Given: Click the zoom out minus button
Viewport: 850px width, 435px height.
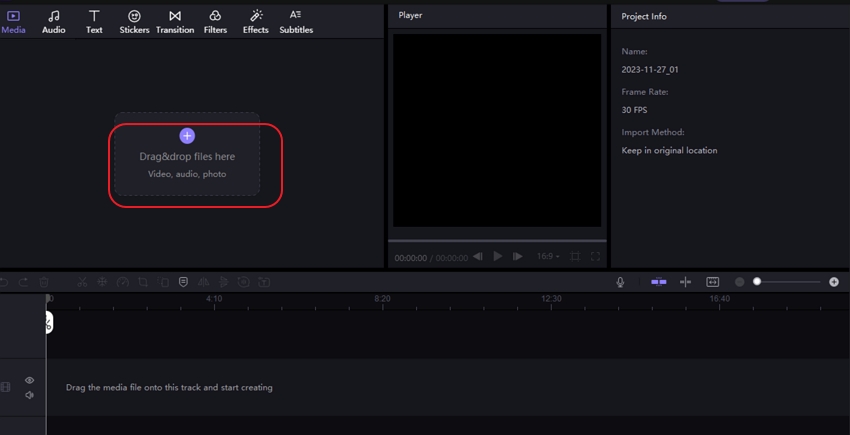Looking at the screenshot, I should pos(739,282).
